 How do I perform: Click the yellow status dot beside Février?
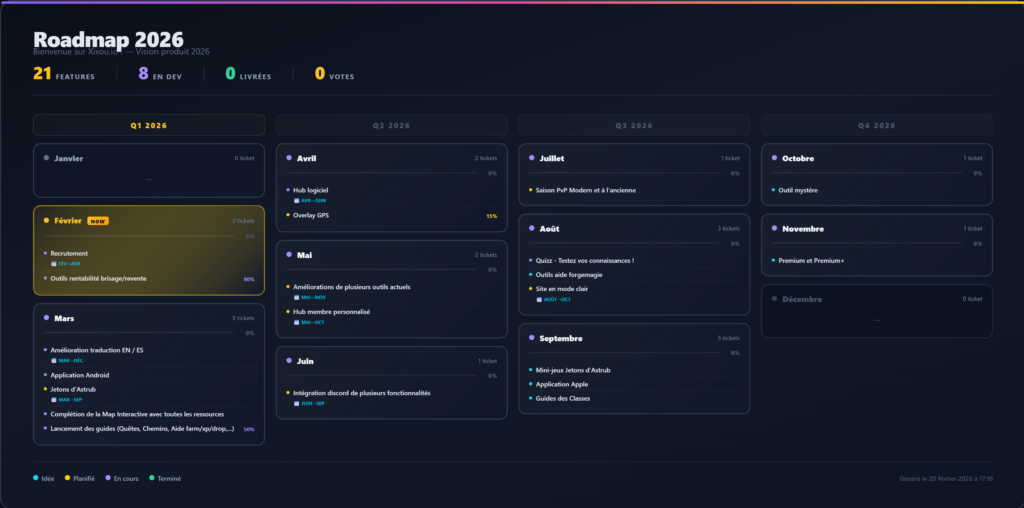pos(46,220)
